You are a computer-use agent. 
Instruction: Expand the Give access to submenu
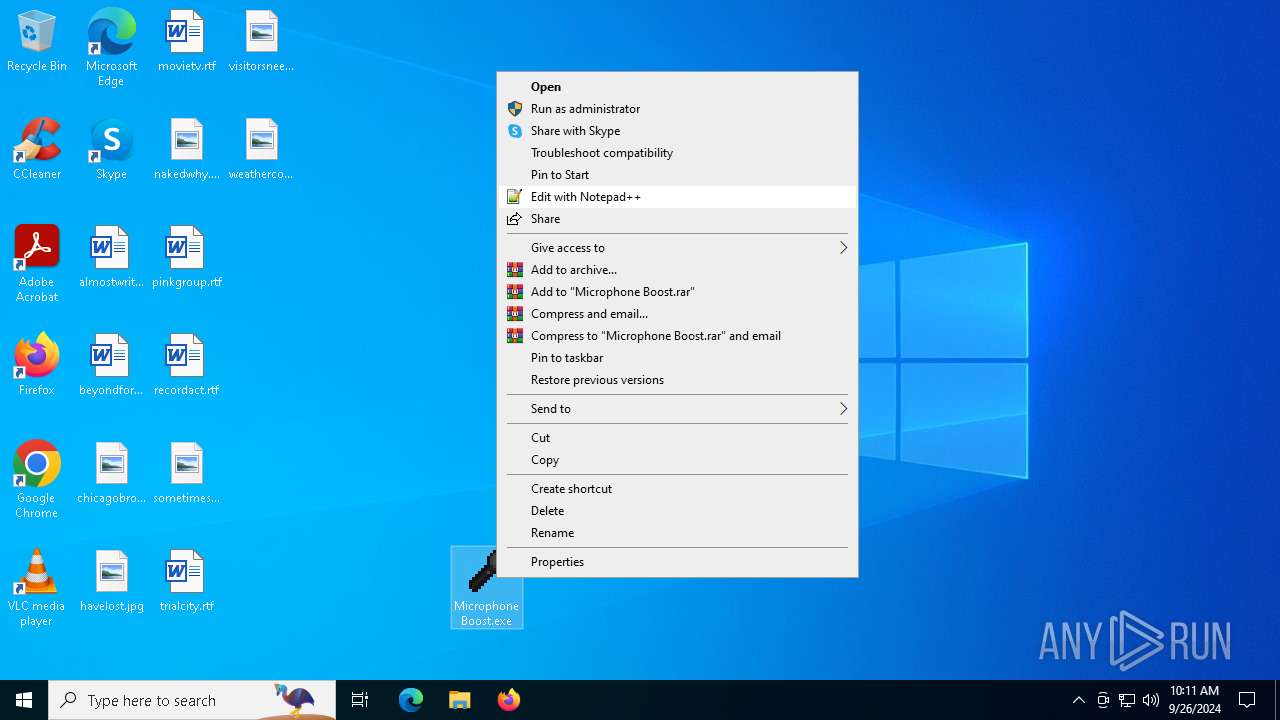coord(677,248)
